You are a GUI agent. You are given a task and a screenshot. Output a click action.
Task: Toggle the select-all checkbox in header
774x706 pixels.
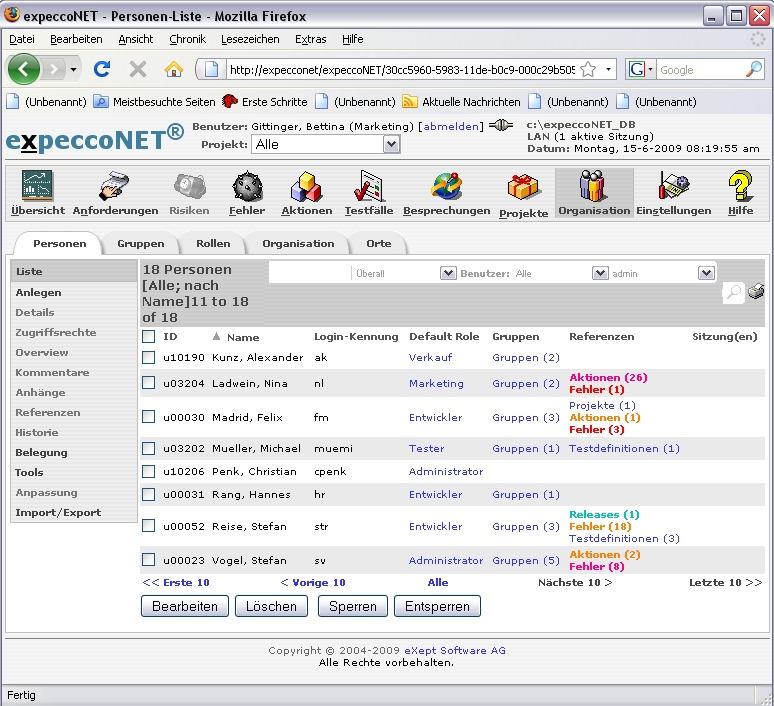(148, 337)
